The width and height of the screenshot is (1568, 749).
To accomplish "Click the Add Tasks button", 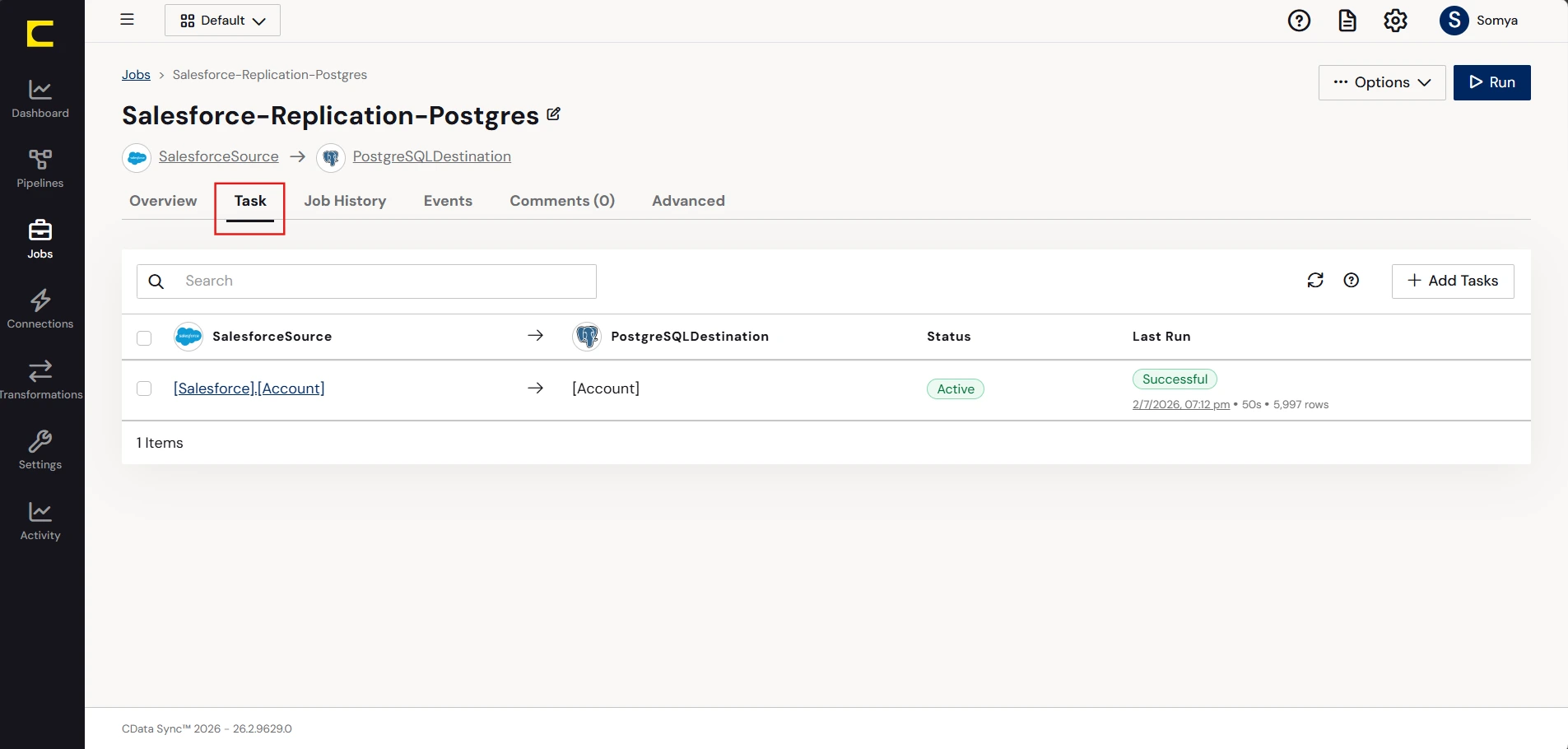I will [1453, 281].
